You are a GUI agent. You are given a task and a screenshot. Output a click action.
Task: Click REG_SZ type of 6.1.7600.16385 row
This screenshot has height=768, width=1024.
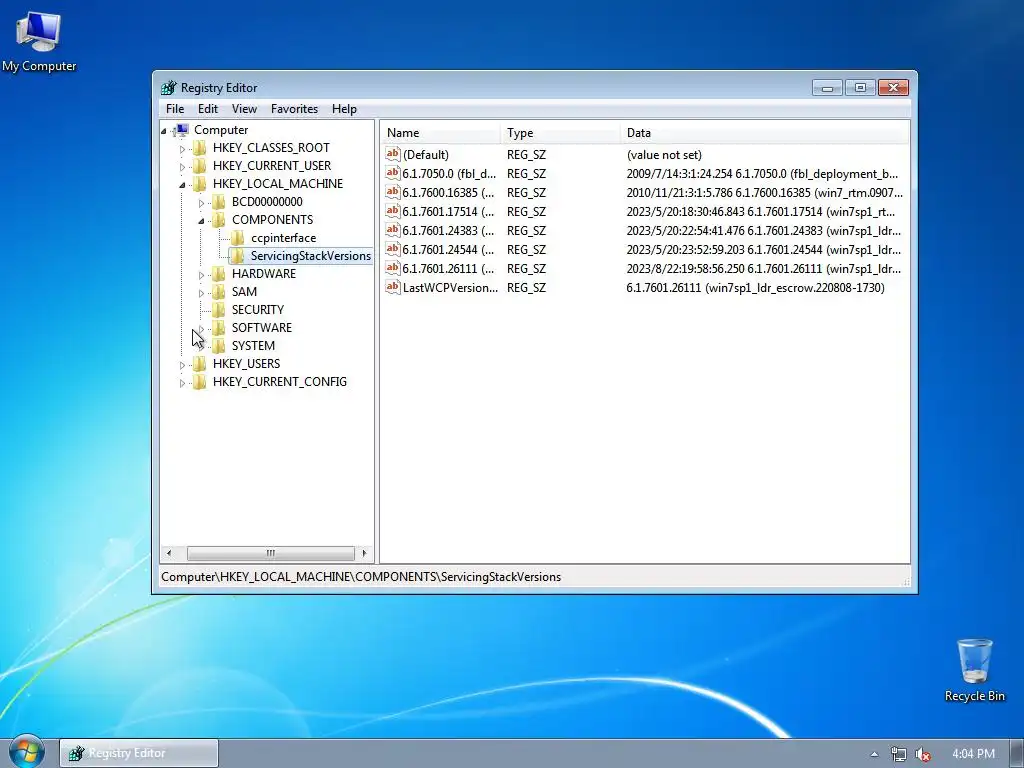(x=526, y=193)
